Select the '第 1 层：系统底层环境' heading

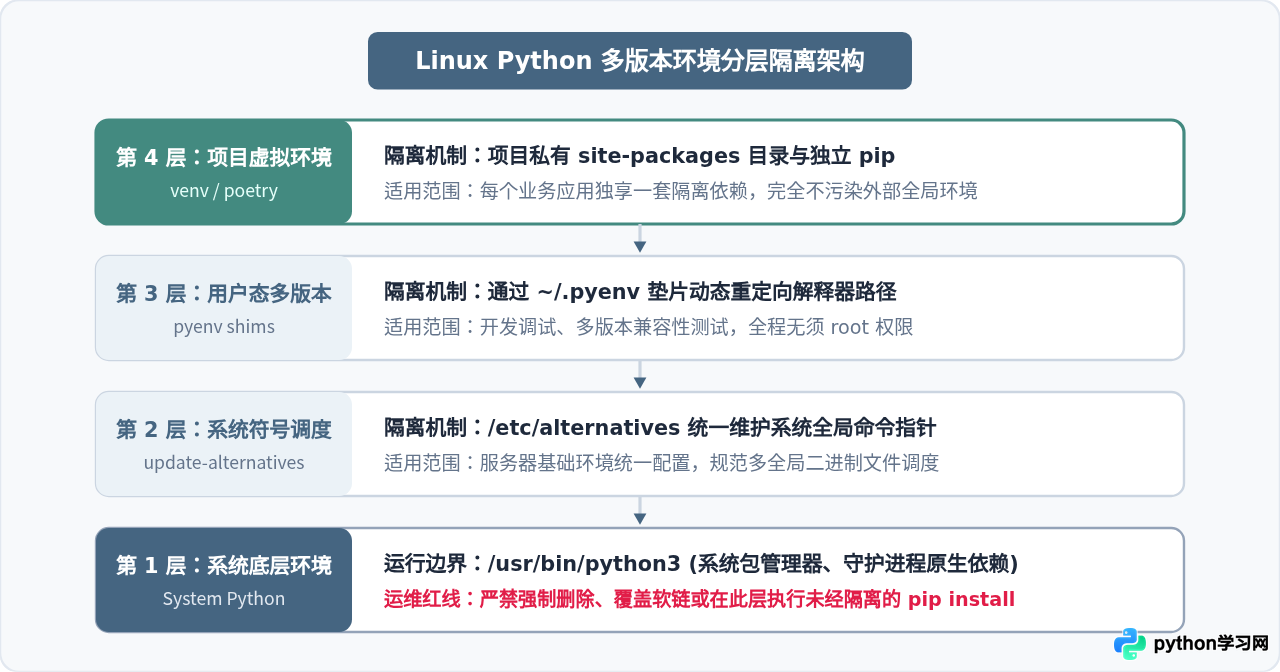coord(224,565)
